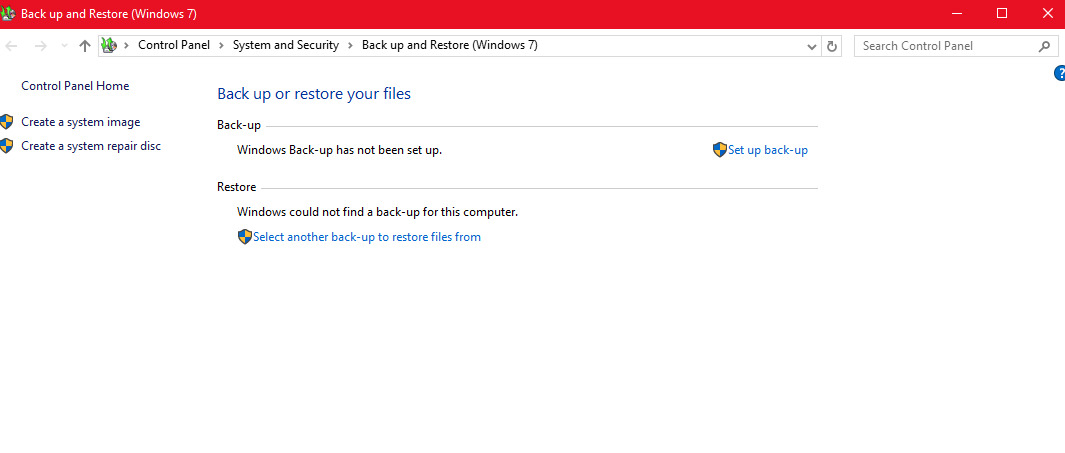Minimize the Back up and Restore window
Viewport: 1065px width, 453px height.
[x=956, y=14]
